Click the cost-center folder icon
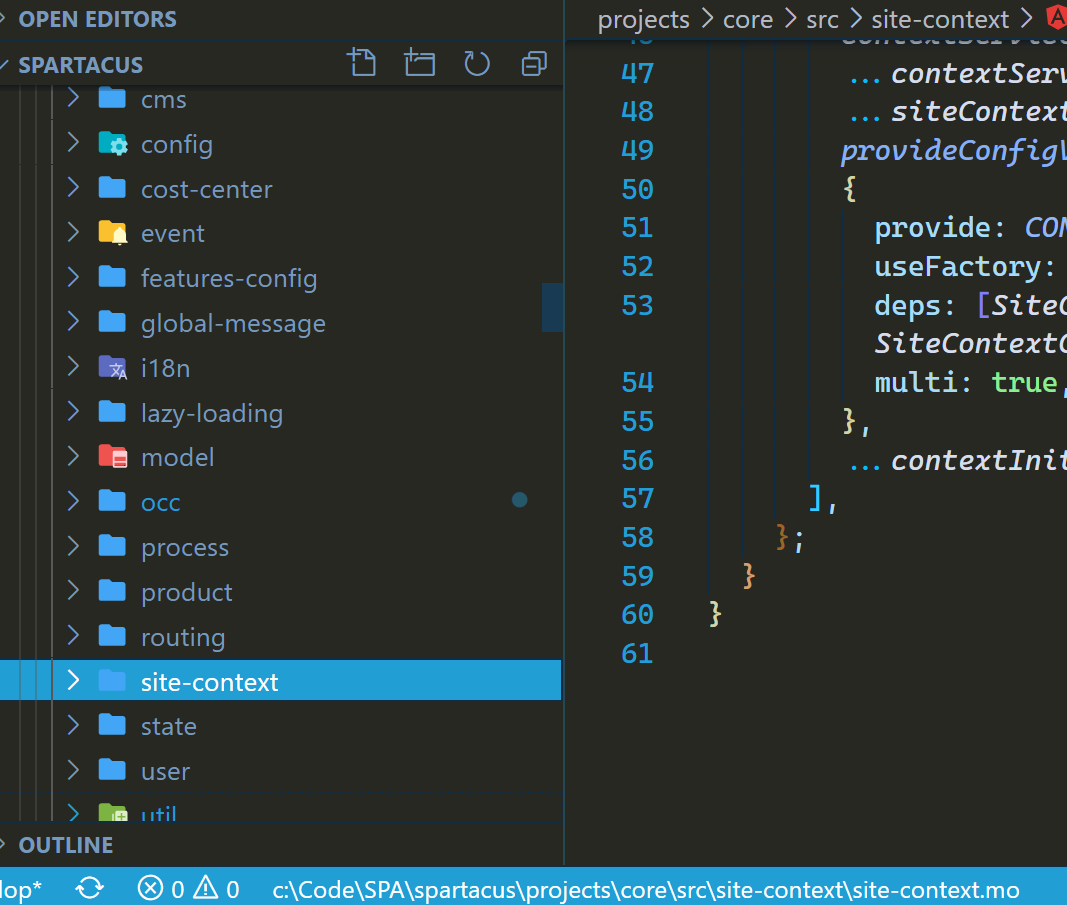This screenshot has height=905, width=1067. [112, 188]
